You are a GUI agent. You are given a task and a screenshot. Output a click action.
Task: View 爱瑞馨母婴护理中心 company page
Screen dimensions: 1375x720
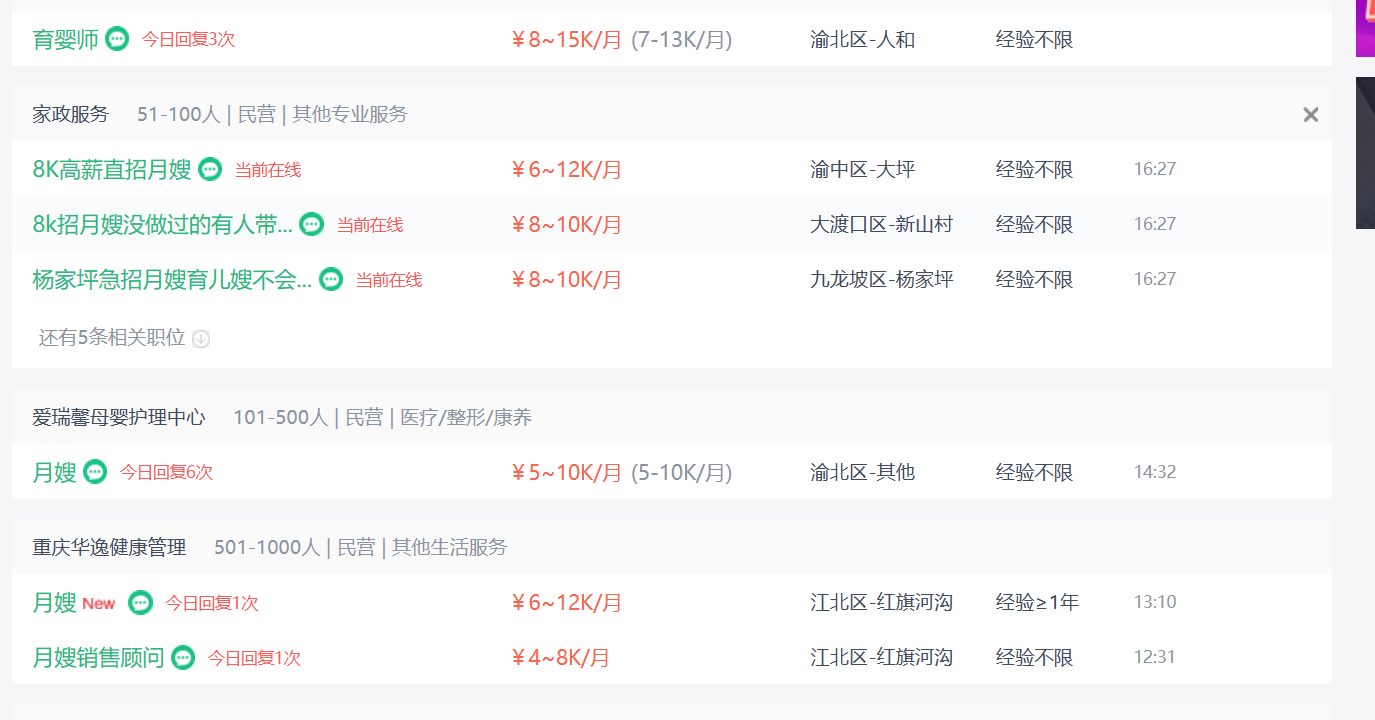[119, 417]
